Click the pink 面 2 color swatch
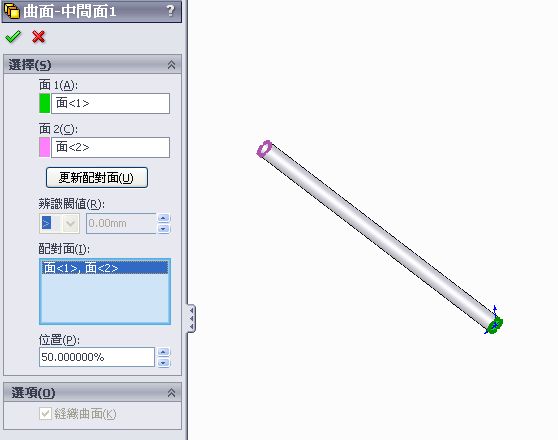 point(44,147)
